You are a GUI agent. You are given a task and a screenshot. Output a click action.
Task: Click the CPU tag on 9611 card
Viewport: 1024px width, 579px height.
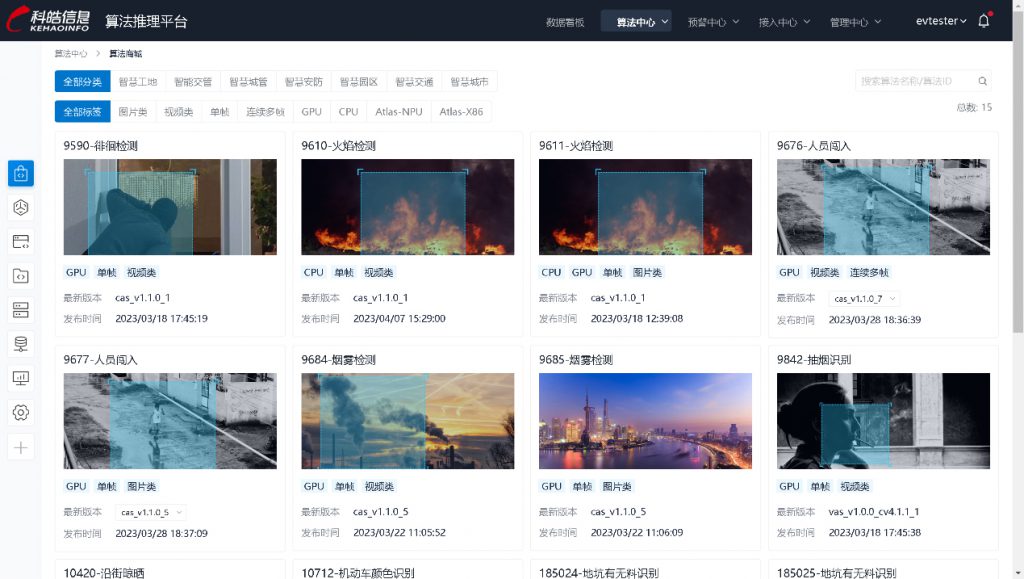tap(551, 272)
